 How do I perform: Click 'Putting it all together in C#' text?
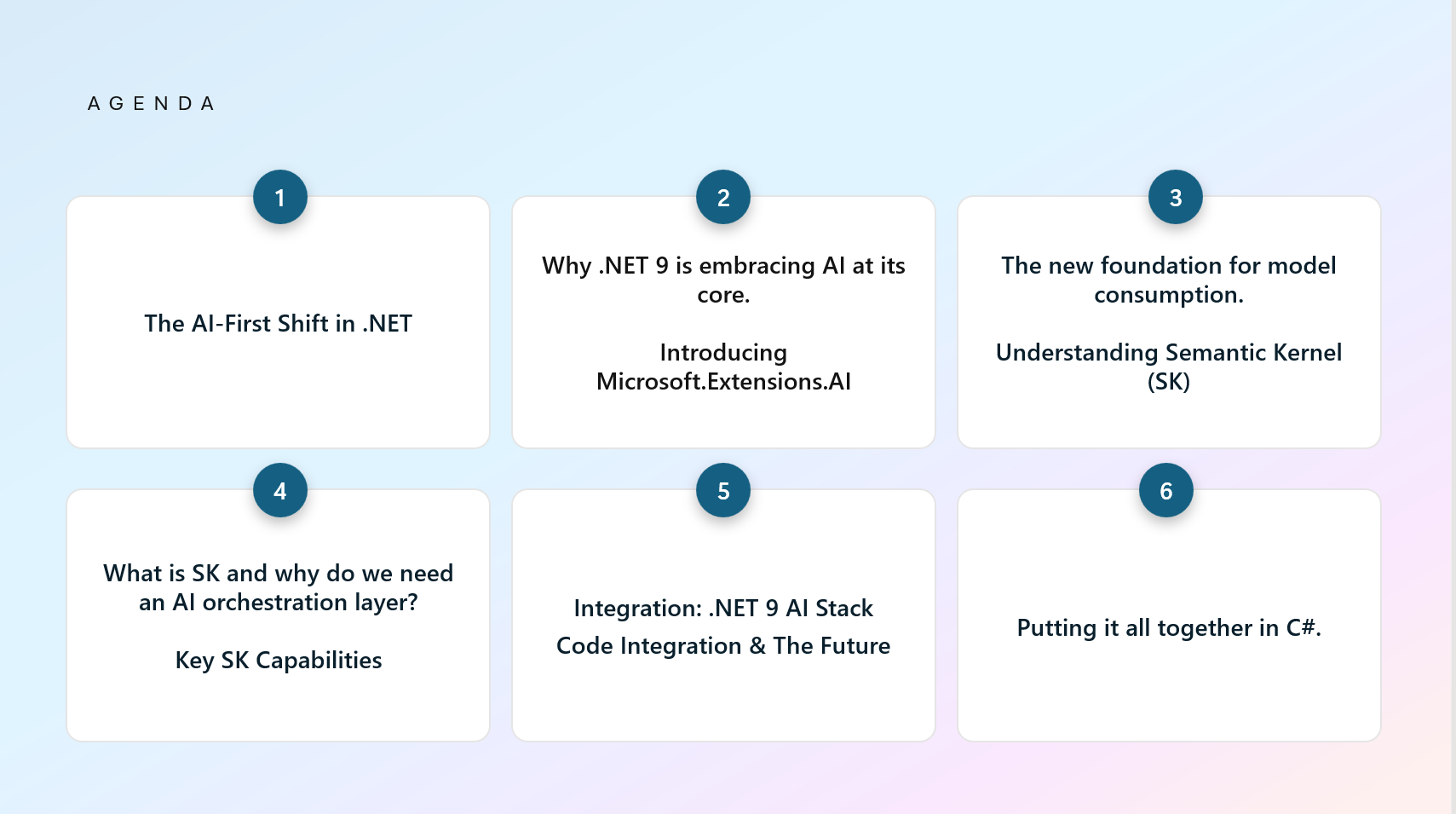1168,628
